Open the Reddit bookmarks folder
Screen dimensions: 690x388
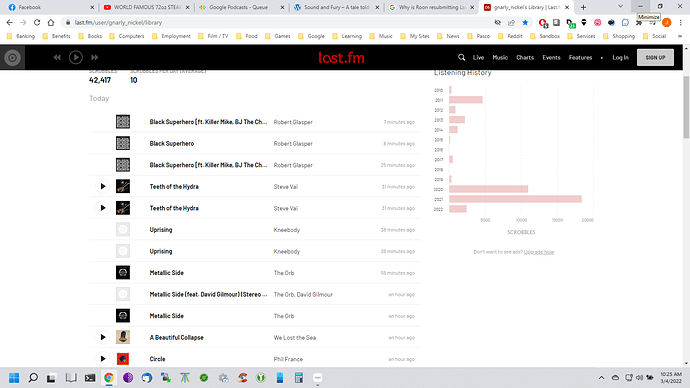[x=510, y=36]
